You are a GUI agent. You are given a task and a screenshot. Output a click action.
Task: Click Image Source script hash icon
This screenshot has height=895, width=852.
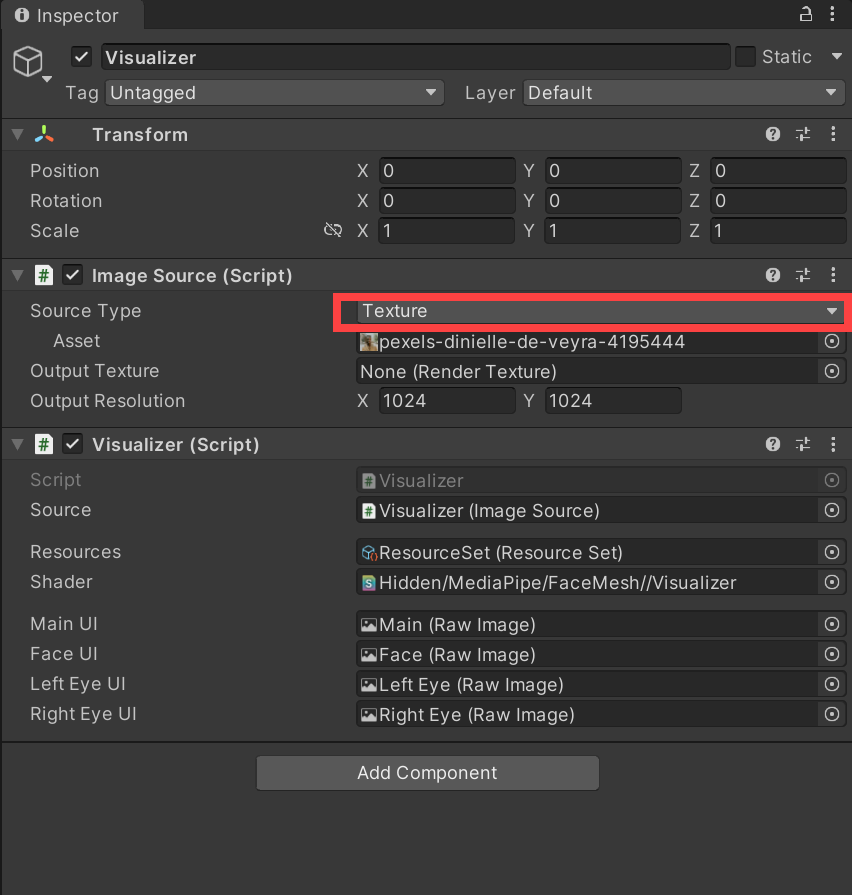click(x=44, y=275)
